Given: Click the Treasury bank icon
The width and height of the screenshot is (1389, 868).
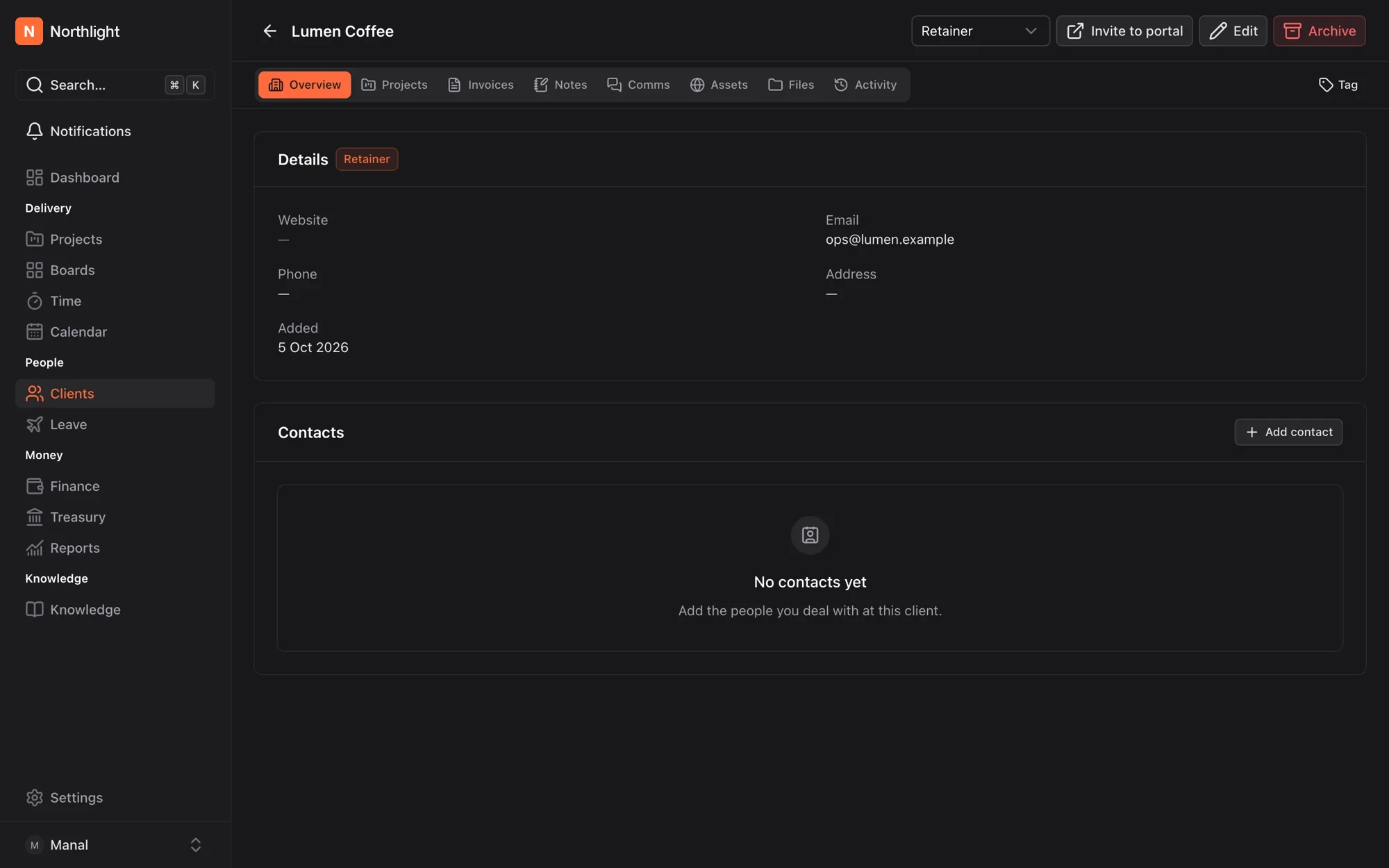Looking at the screenshot, I should click(35, 517).
